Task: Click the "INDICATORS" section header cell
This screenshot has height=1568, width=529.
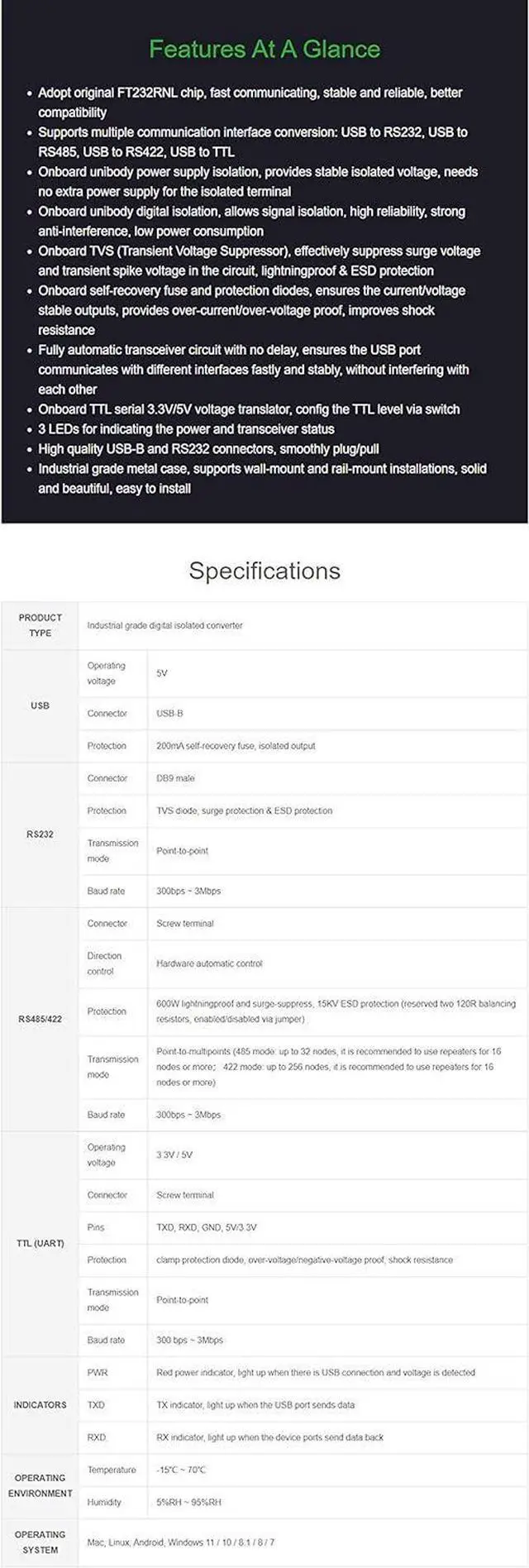Action: click(x=40, y=1404)
